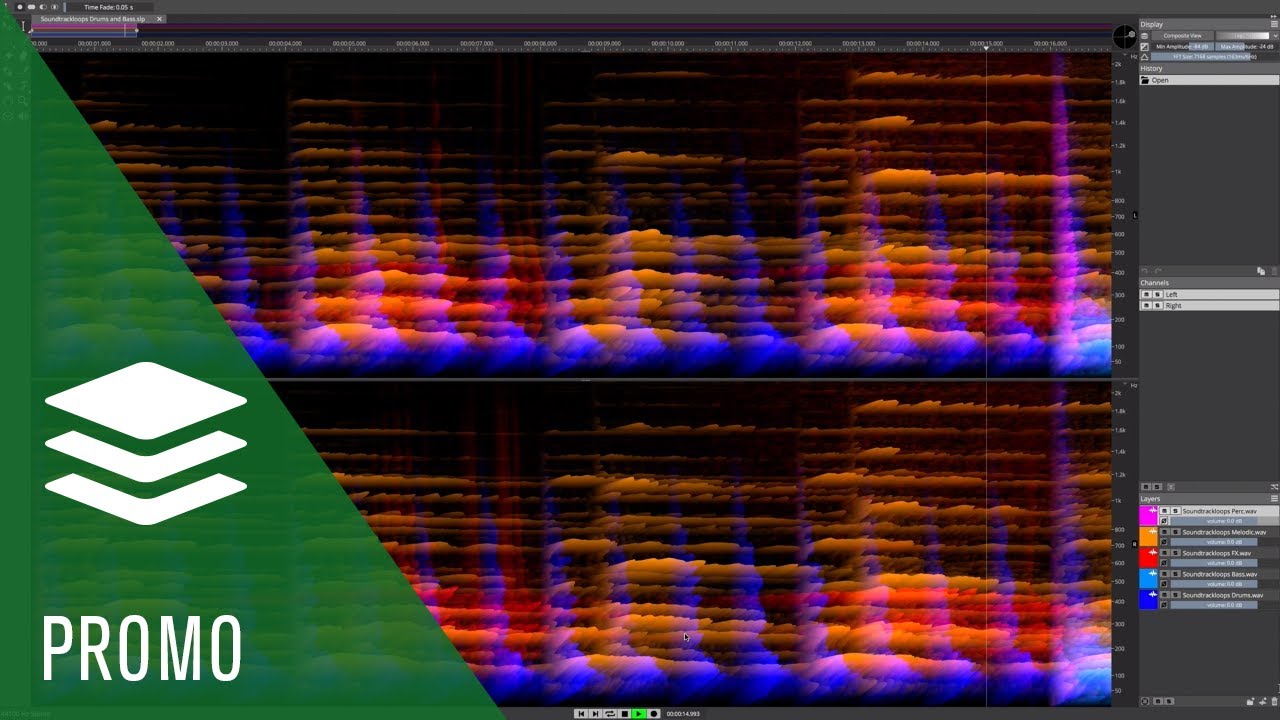Image resolution: width=1280 pixels, height=720 pixels.
Task: Select the Left channel row
Action: [x=1210, y=294]
